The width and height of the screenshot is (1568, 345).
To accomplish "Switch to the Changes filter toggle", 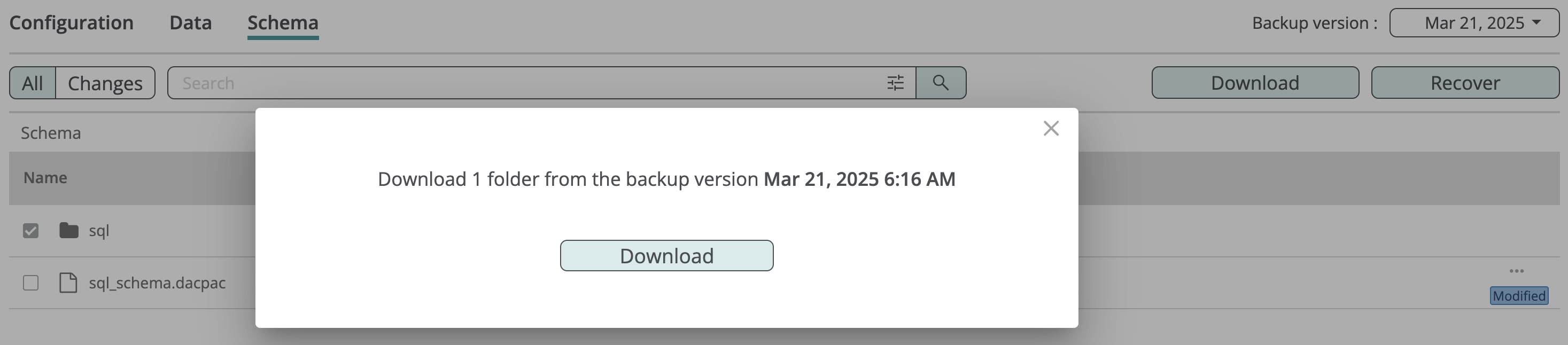I will [105, 83].
